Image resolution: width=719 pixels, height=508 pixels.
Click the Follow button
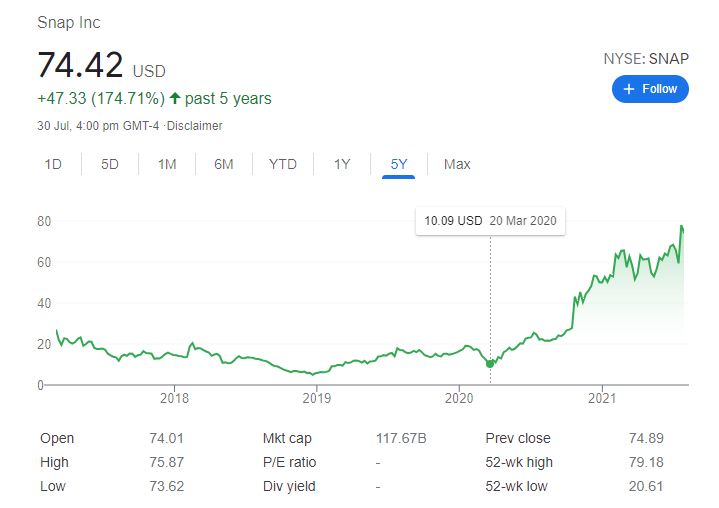(650, 89)
